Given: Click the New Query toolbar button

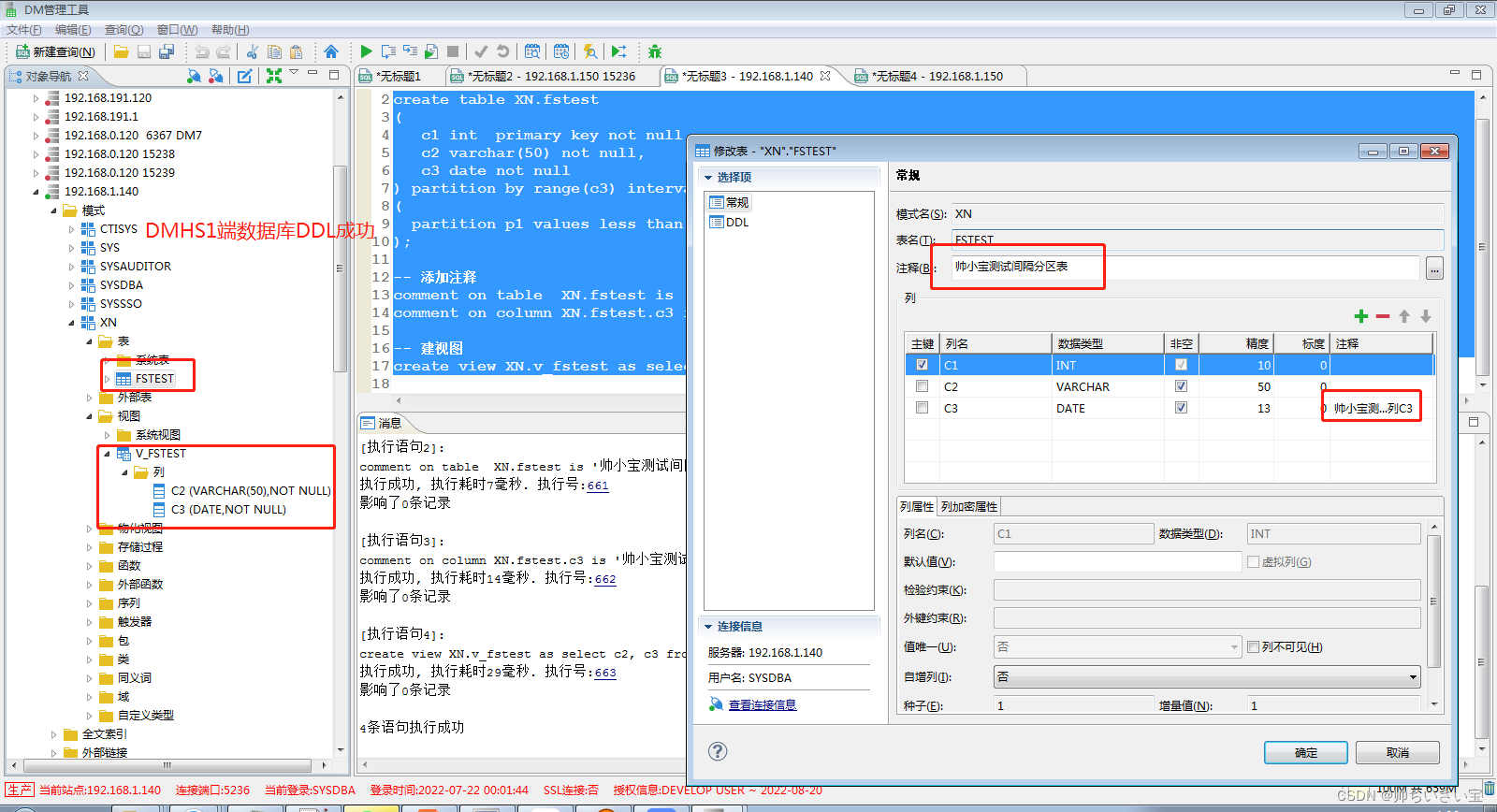Looking at the screenshot, I should pyautogui.click(x=56, y=51).
